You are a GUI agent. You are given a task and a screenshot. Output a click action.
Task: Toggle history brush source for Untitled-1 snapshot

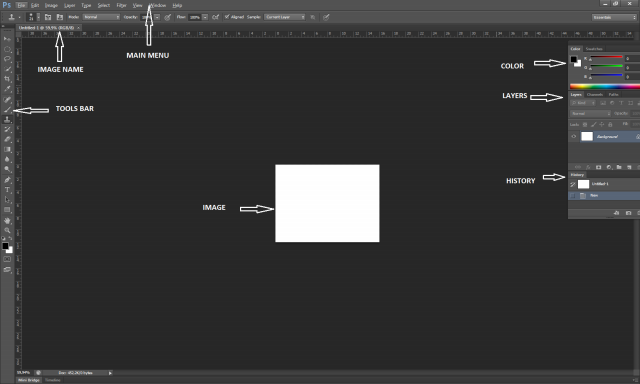pyautogui.click(x=573, y=184)
